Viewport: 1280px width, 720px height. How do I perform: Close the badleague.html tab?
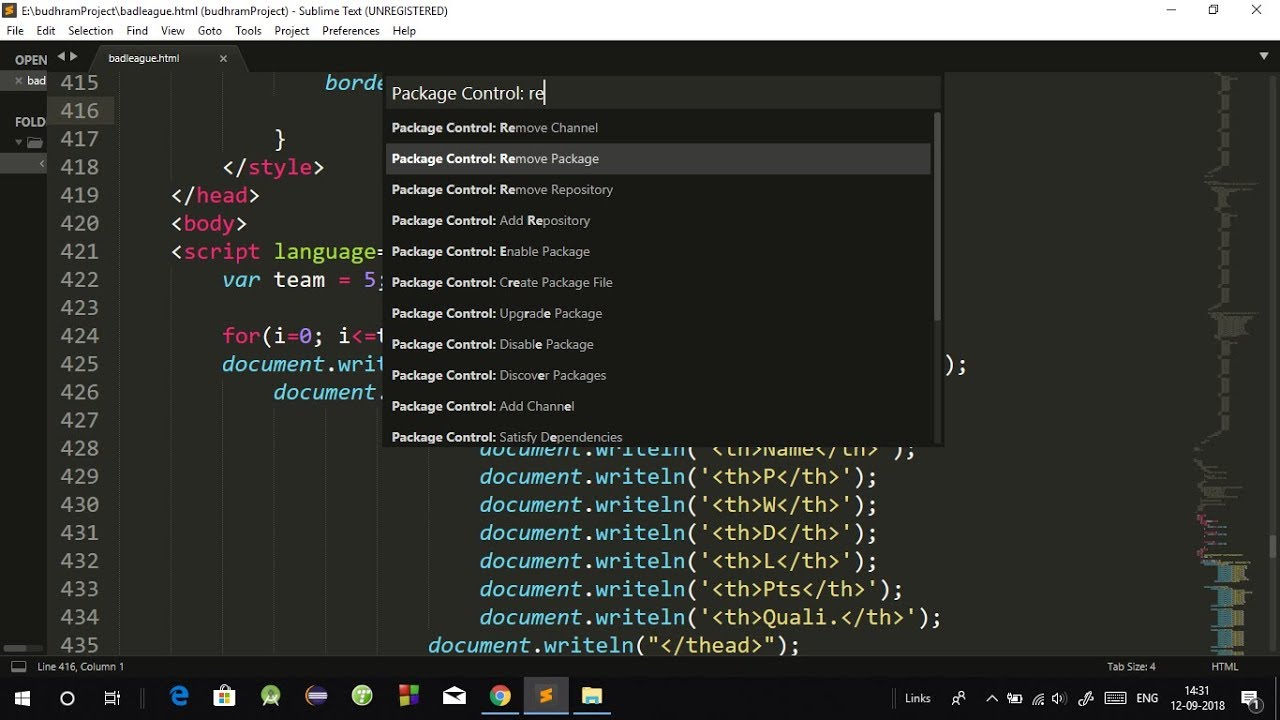click(x=223, y=58)
